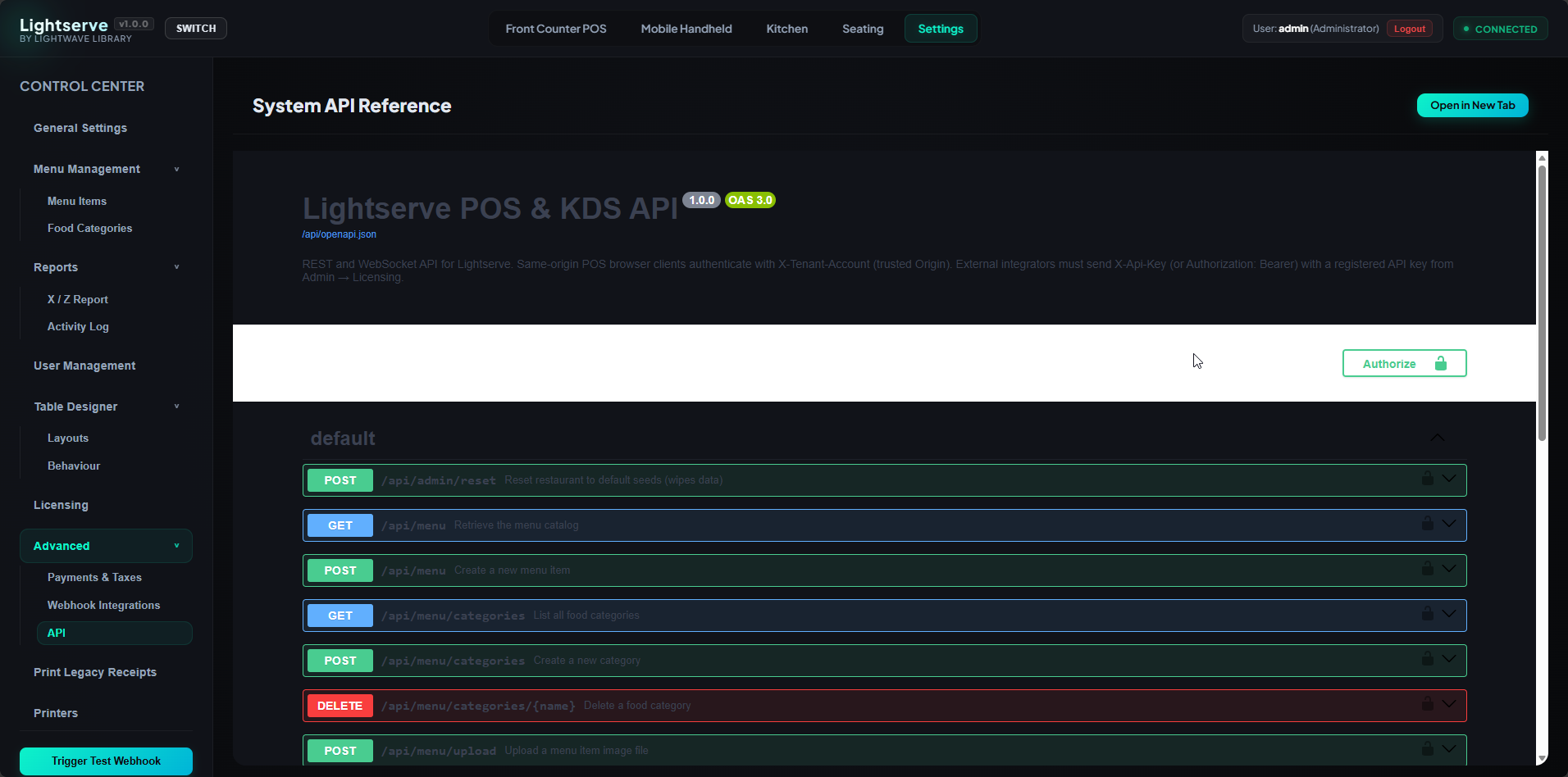
Task: Go to the Seating tab
Action: point(863,29)
